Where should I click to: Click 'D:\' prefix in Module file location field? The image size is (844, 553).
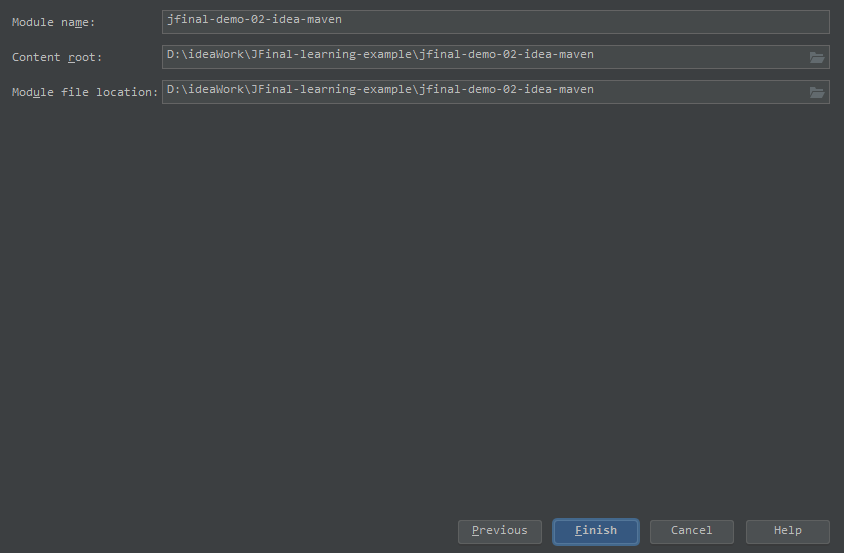pos(177,90)
